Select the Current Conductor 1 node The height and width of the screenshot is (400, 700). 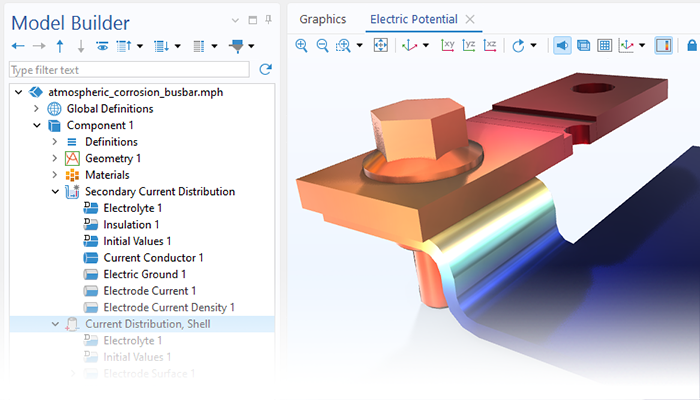click(x=153, y=258)
